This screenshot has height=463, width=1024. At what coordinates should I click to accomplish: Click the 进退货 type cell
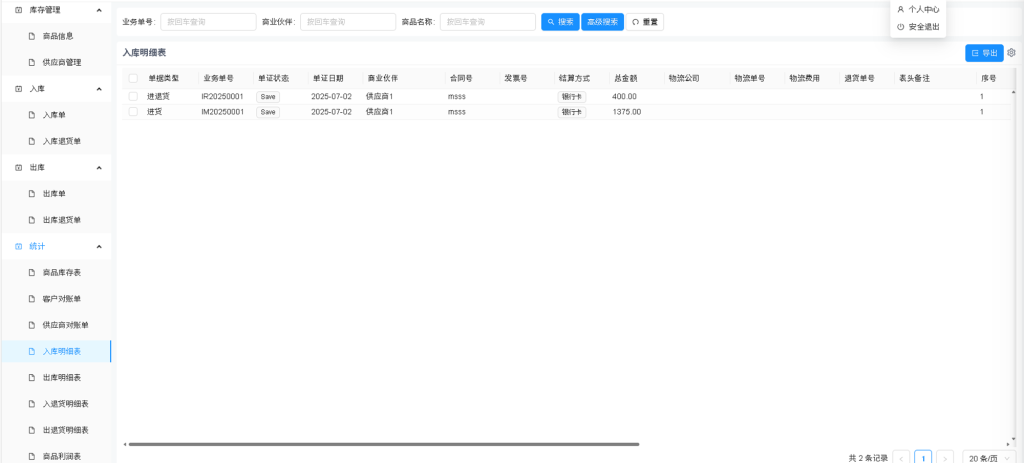pyautogui.click(x=158, y=96)
